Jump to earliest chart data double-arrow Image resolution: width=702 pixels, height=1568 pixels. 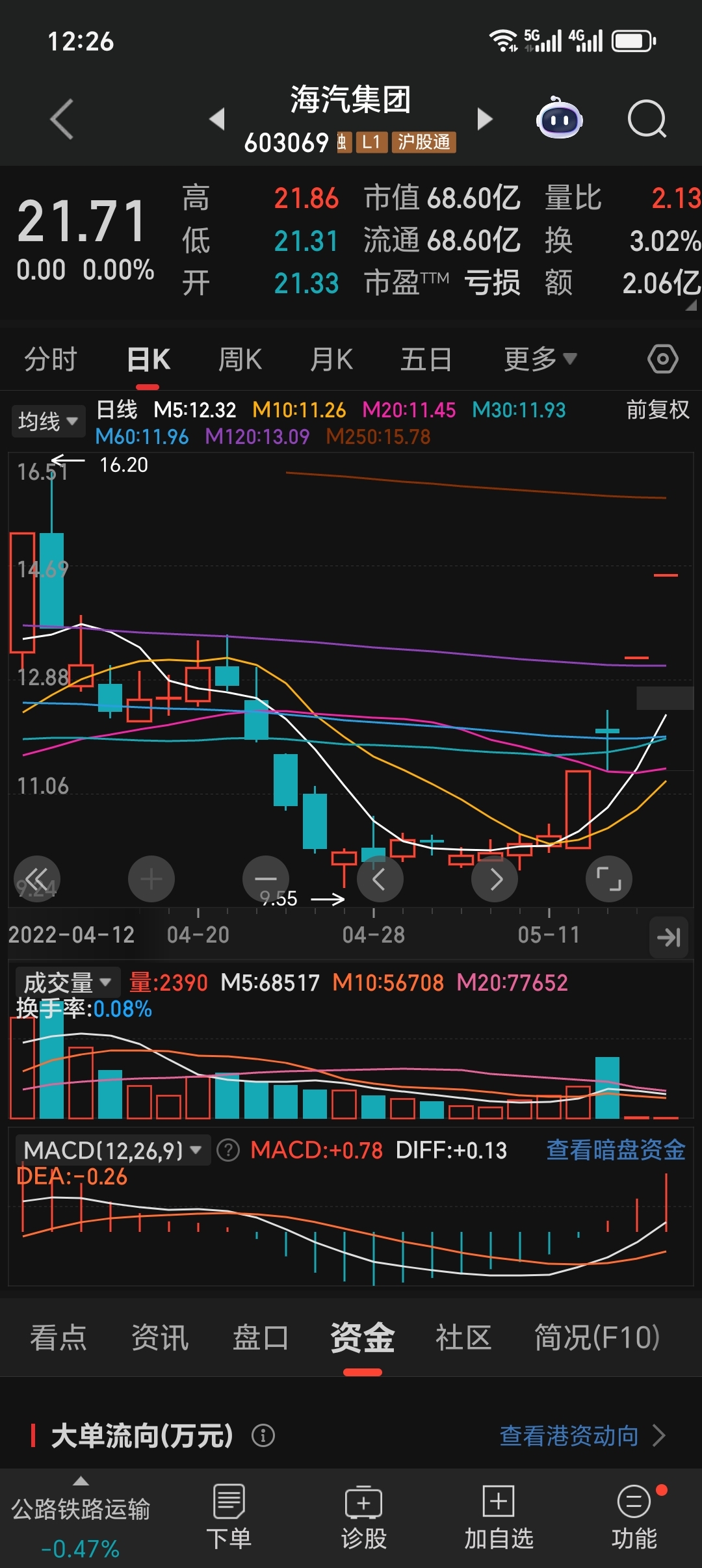[x=37, y=880]
